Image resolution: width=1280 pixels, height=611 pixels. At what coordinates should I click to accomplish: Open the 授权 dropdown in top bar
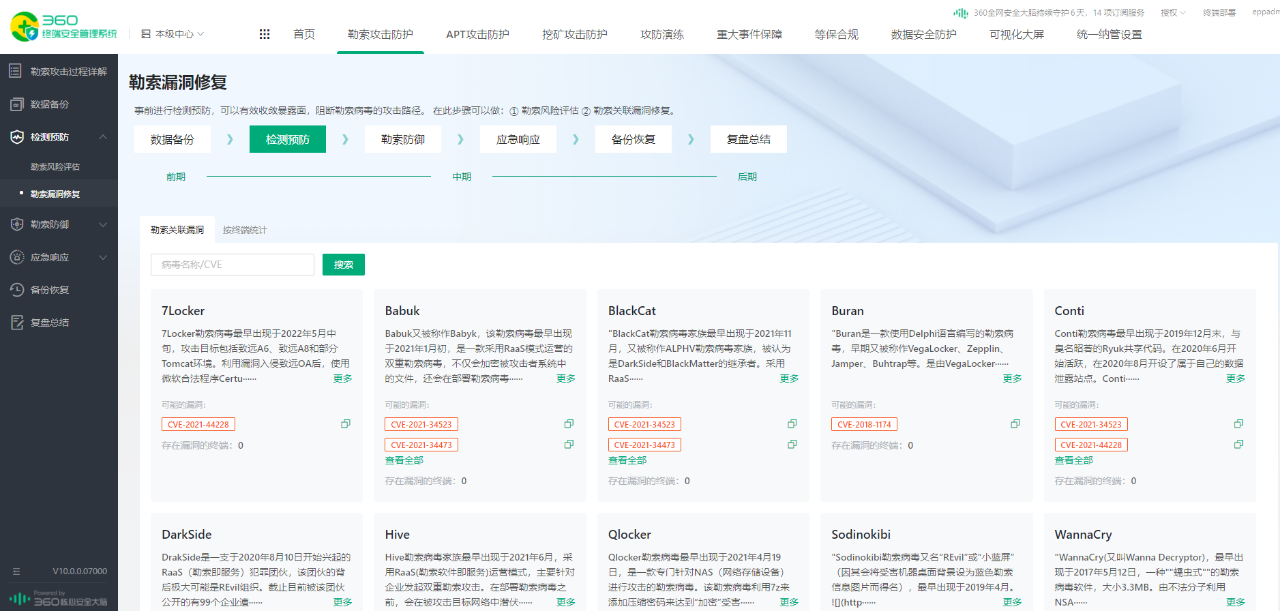[x=1173, y=13]
